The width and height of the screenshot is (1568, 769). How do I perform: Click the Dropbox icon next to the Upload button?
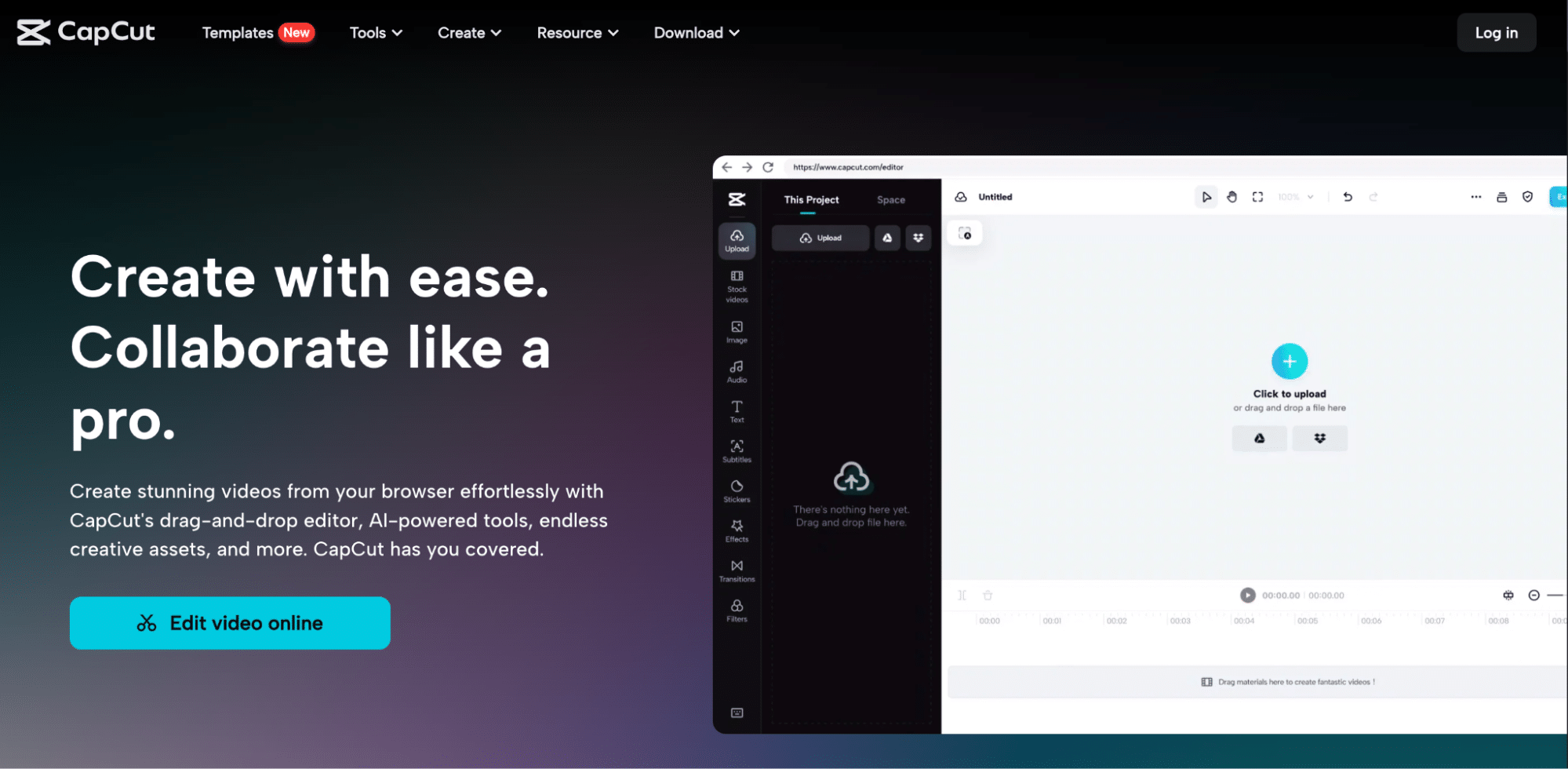point(918,238)
